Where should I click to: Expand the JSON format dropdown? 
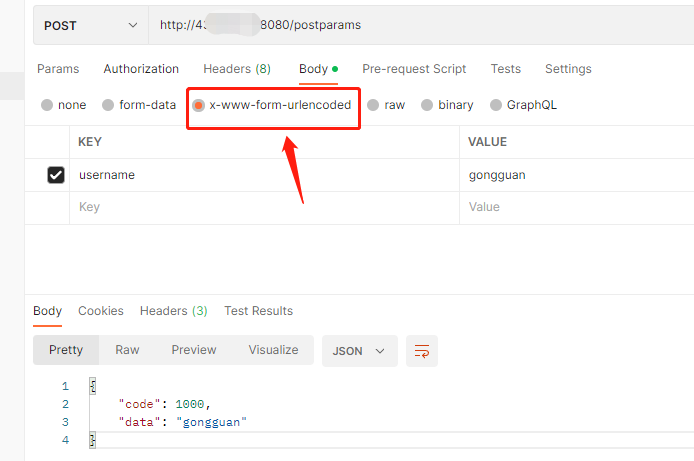pyautogui.click(x=359, y=351)
